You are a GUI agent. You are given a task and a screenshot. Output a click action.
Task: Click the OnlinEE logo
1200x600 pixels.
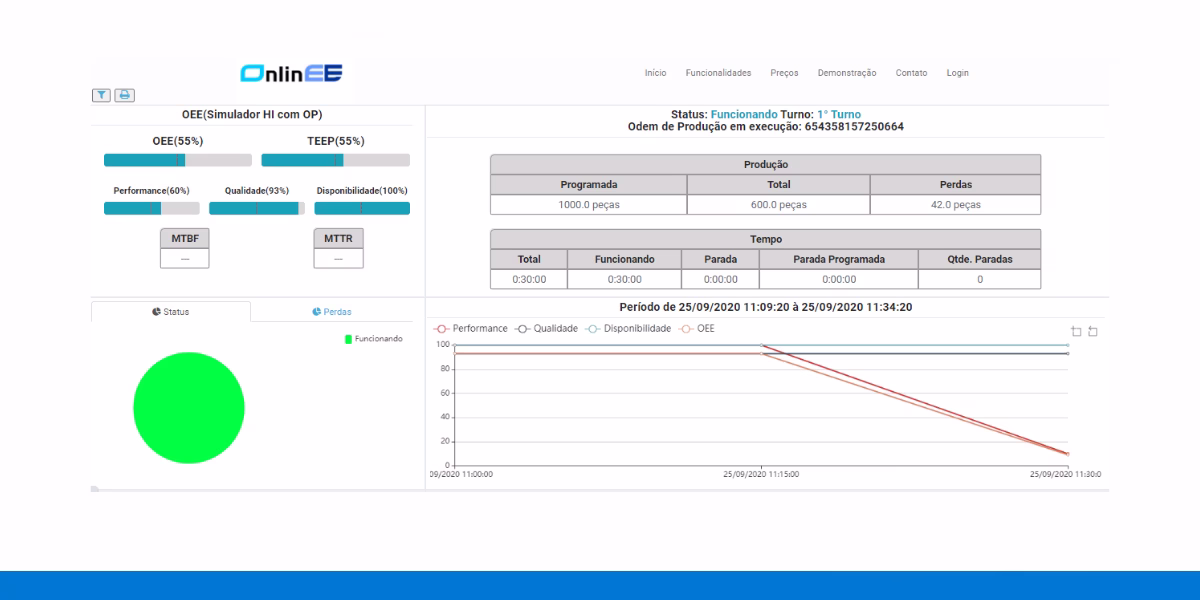[291, 73]
